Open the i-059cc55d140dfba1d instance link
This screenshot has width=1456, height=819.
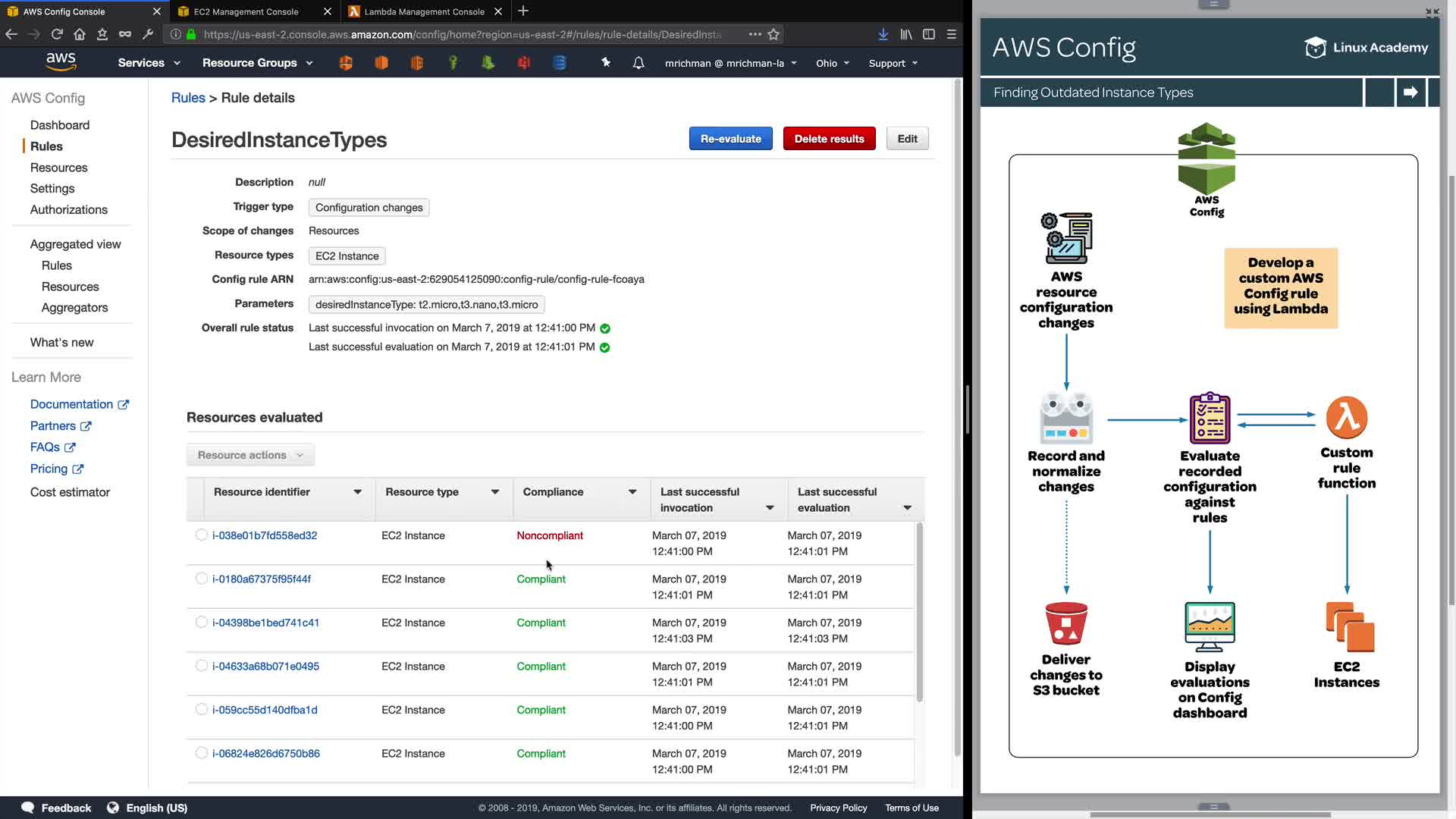point(265,710)
